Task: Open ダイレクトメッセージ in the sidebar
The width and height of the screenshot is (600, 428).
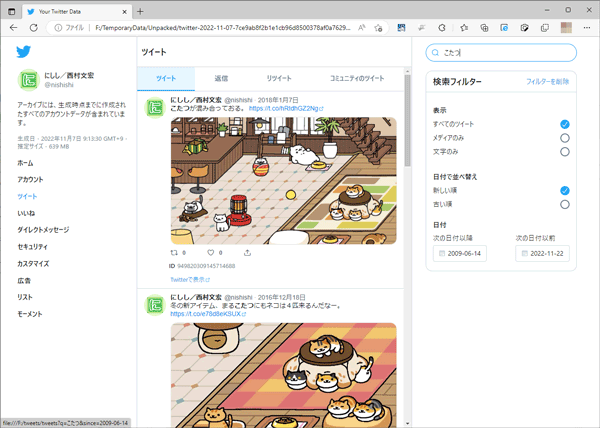Action: point(43,230)
